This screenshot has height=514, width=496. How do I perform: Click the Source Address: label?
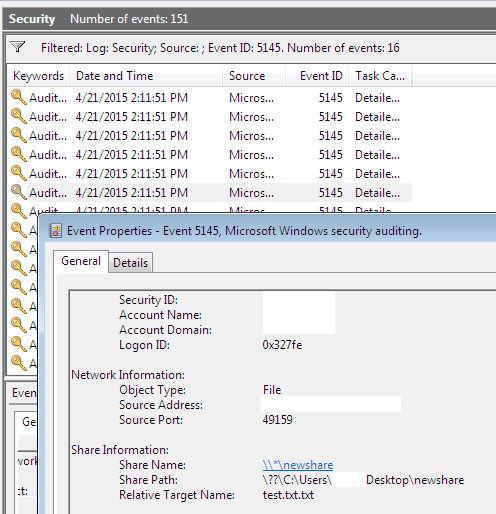161,405
